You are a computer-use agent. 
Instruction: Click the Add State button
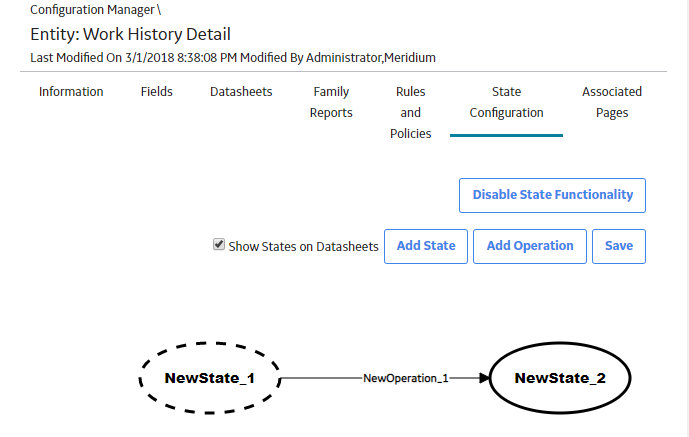pyautogui.click(x=426, y=246)
